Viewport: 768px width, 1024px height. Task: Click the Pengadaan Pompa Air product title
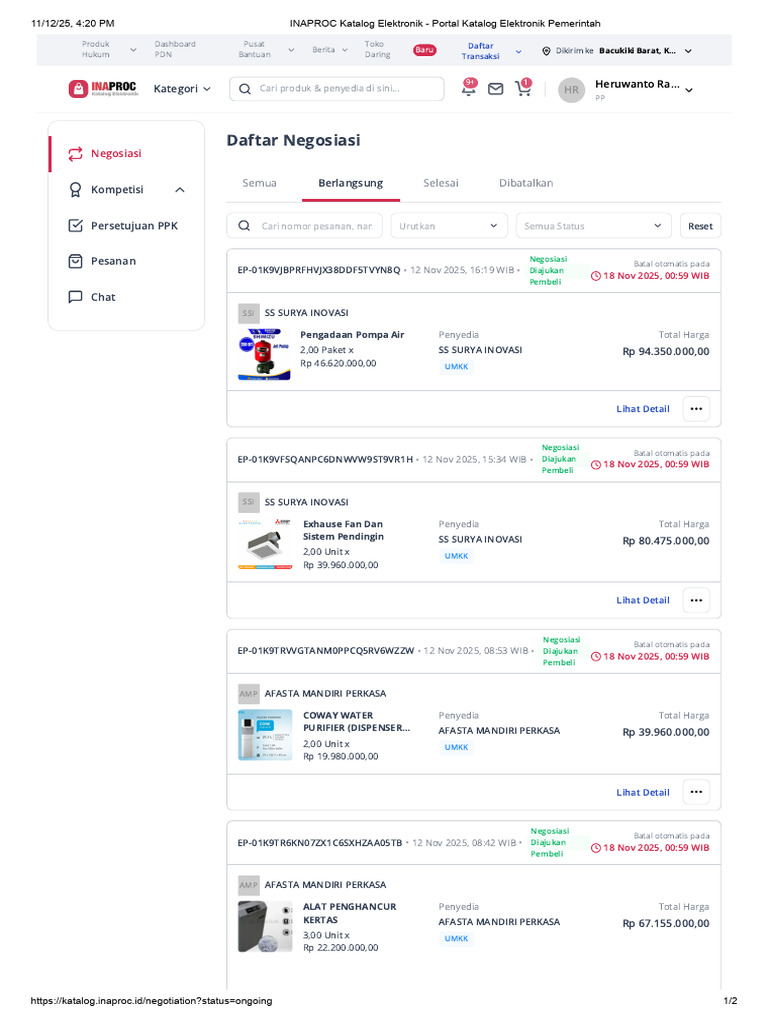tap(352, 335)
